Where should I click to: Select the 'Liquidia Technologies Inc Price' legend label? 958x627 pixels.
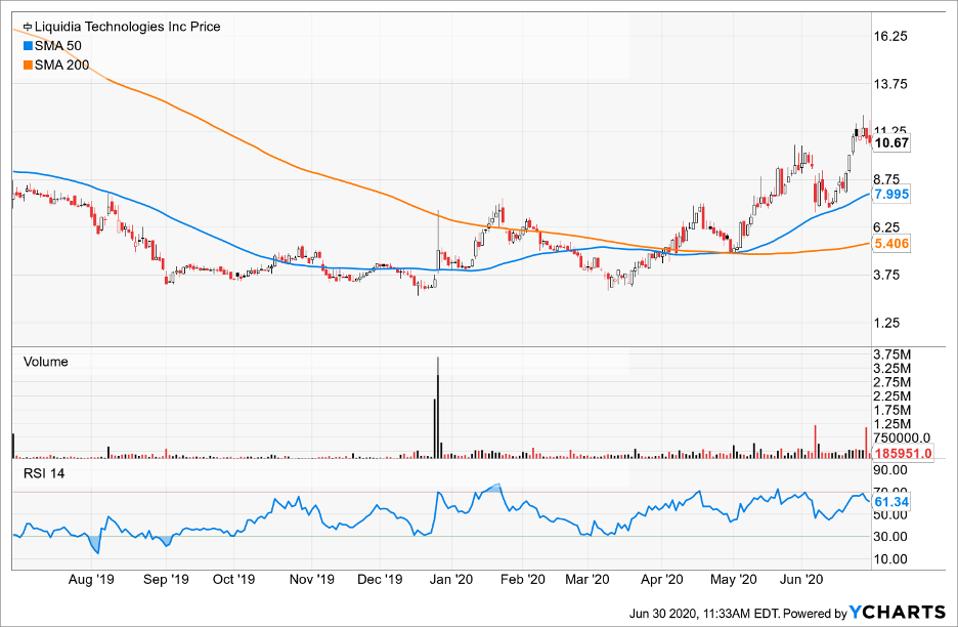pyautogui.click(x=127, y=27)
